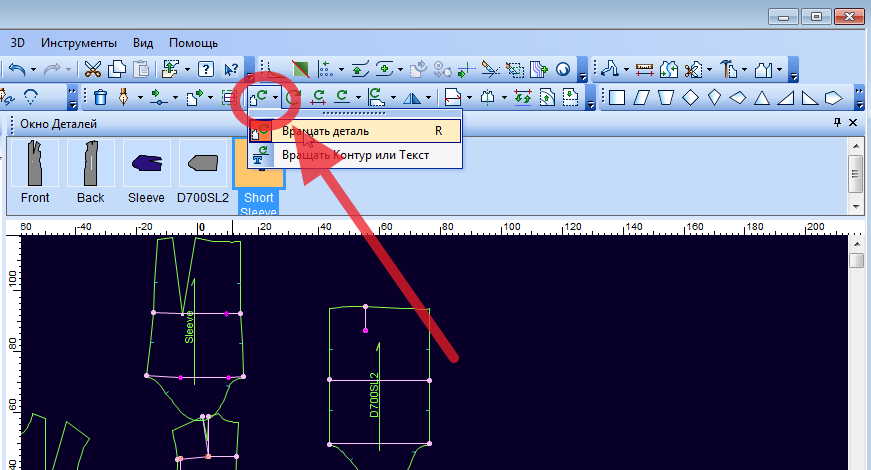Screen dimensions: 871x470
Task: Click the question mark help icon
Action: click(206, 69)
